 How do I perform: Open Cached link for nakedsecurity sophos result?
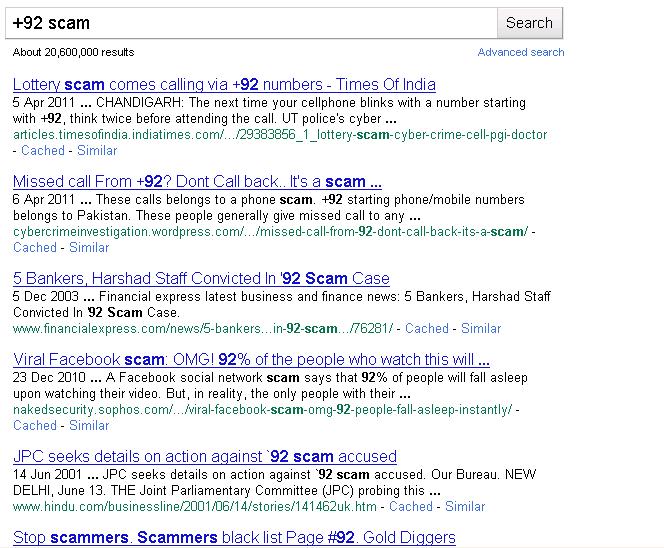pos(35,425)
